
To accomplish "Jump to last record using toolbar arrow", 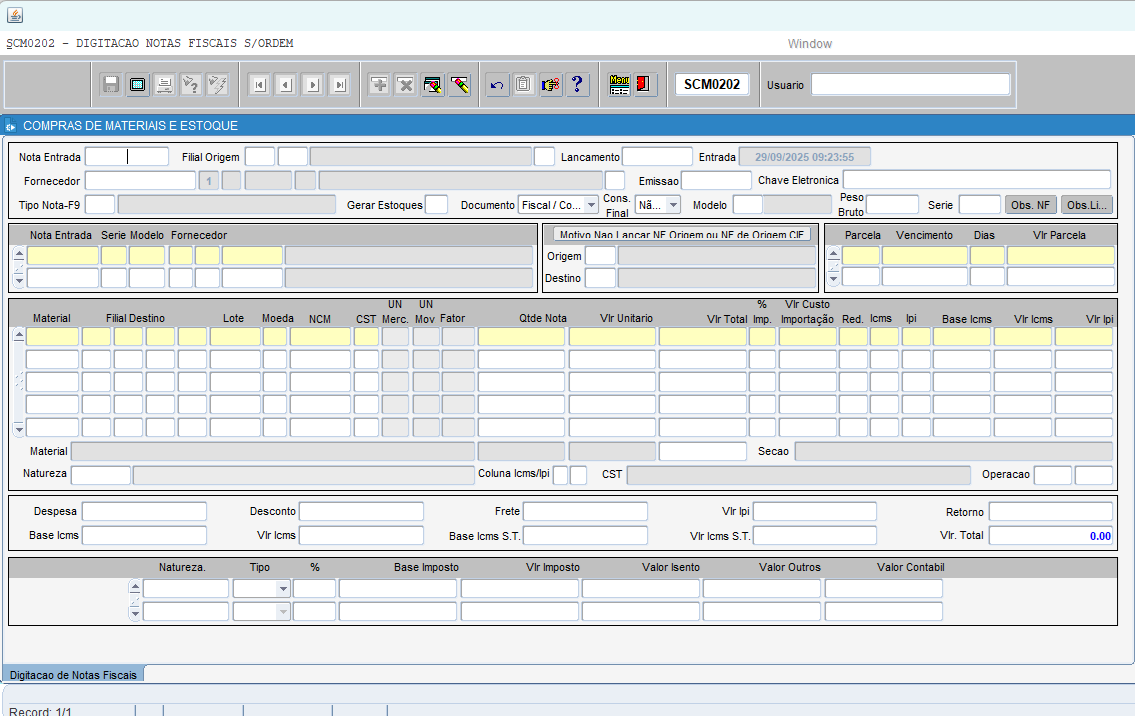I will (339, 85).
